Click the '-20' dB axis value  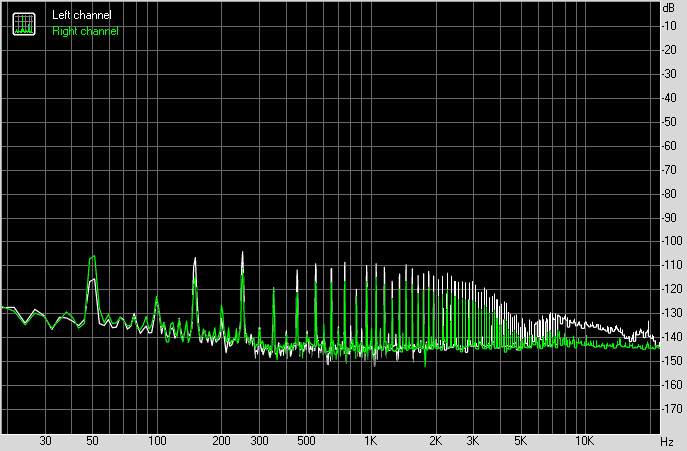tap(669, 50)
